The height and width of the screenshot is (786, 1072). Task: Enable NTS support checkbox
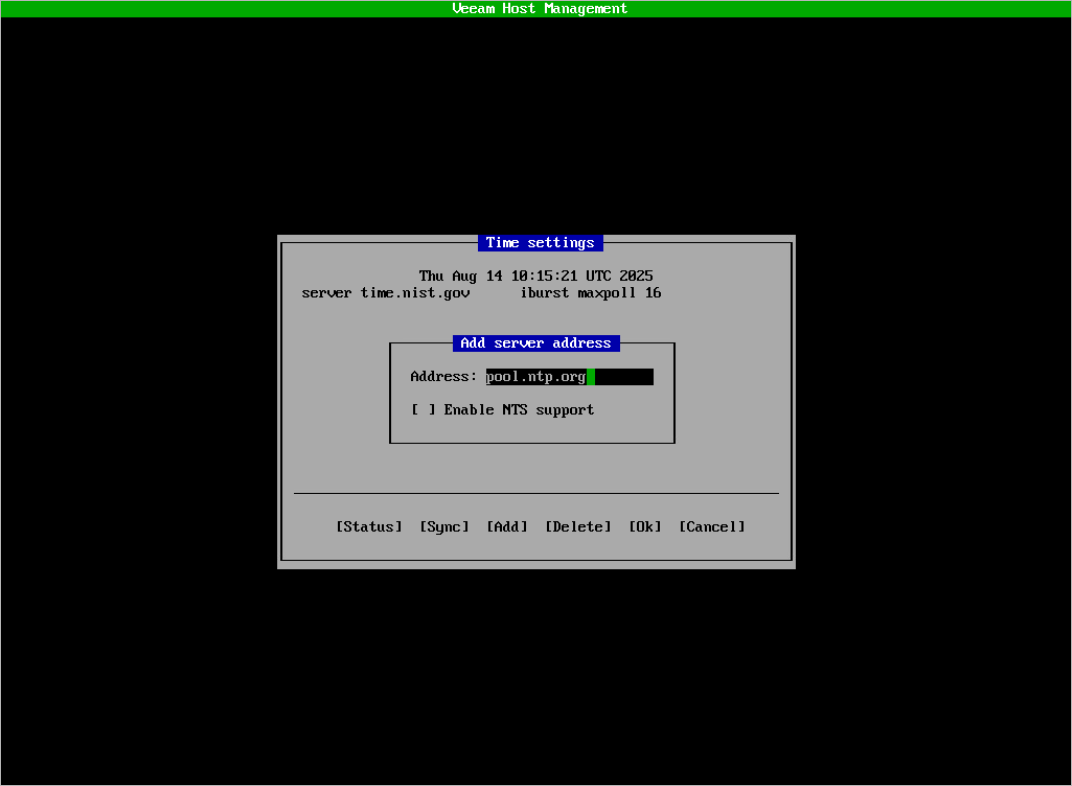[x=423, y=410]
